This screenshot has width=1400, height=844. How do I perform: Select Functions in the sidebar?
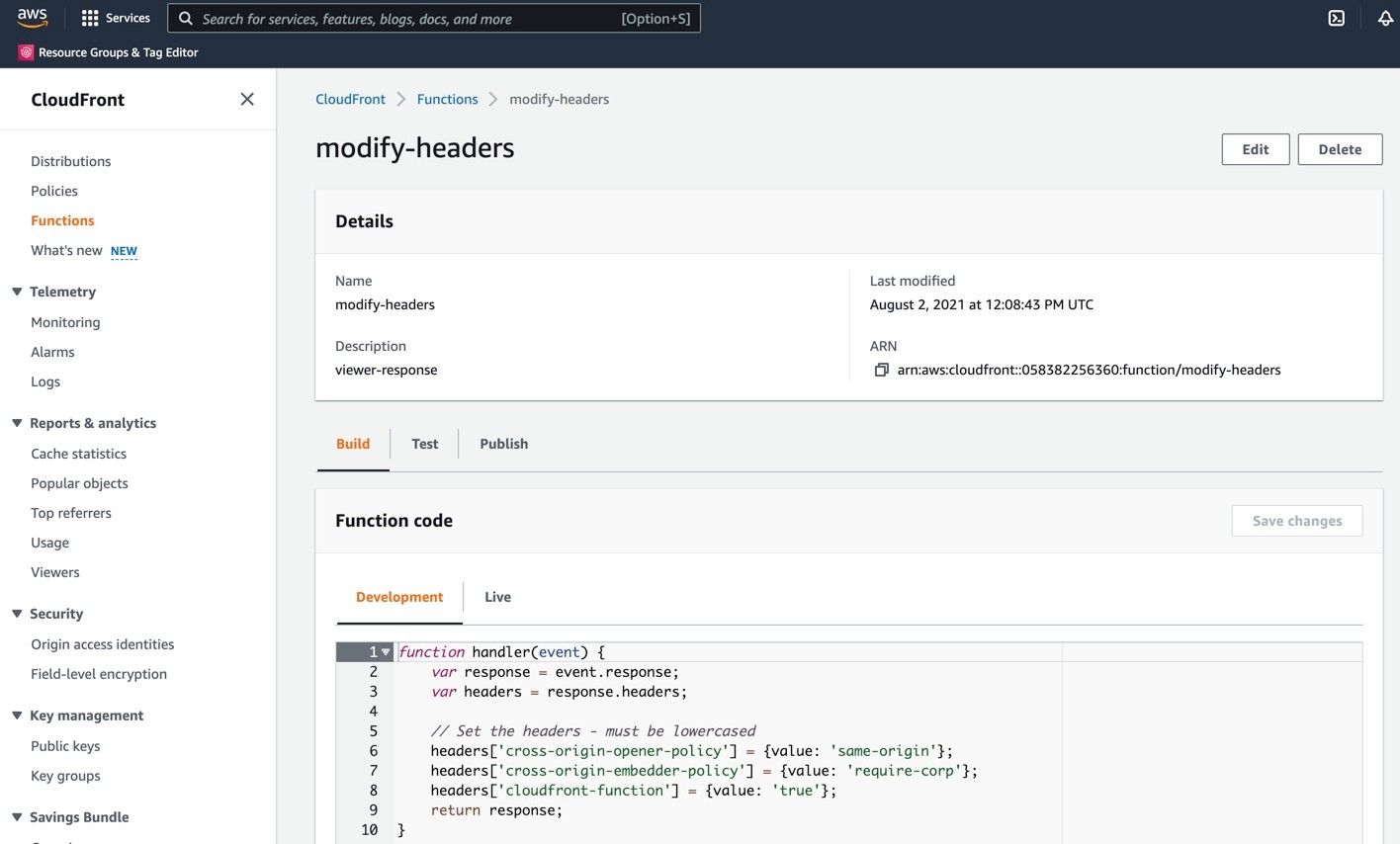pyautogui.click(x=62, y=220)
